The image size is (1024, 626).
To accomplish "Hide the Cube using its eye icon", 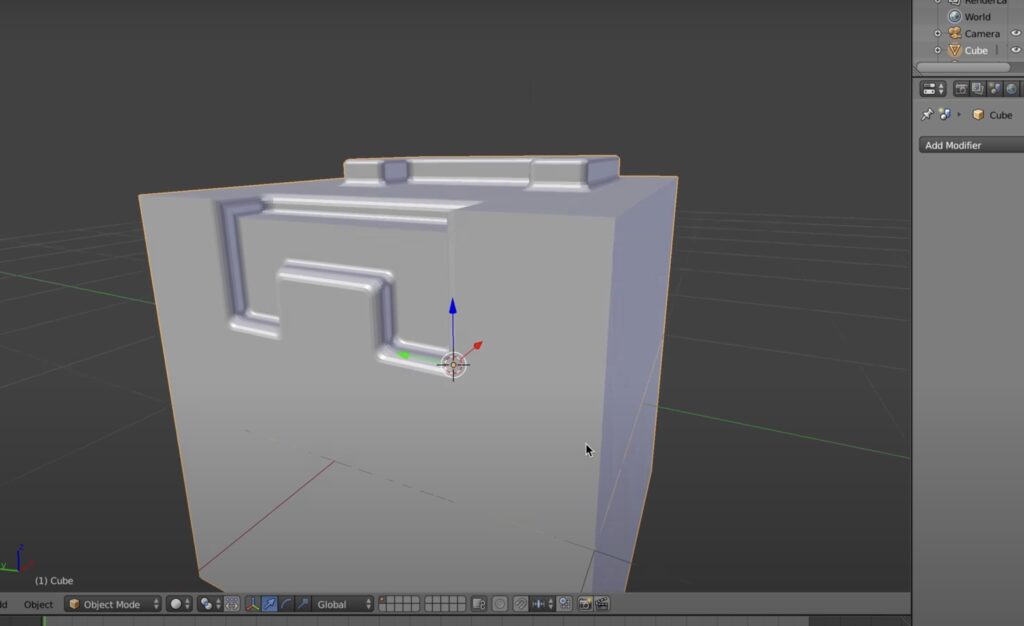I will click(x=1016, y=50).
